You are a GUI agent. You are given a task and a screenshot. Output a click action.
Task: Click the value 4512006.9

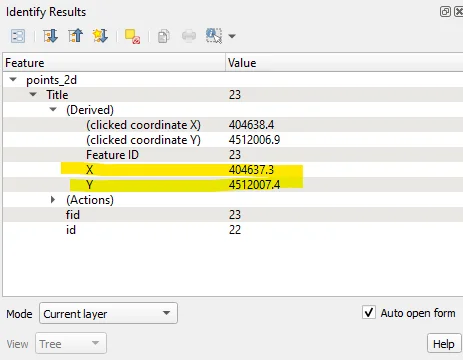click(254, 140)
